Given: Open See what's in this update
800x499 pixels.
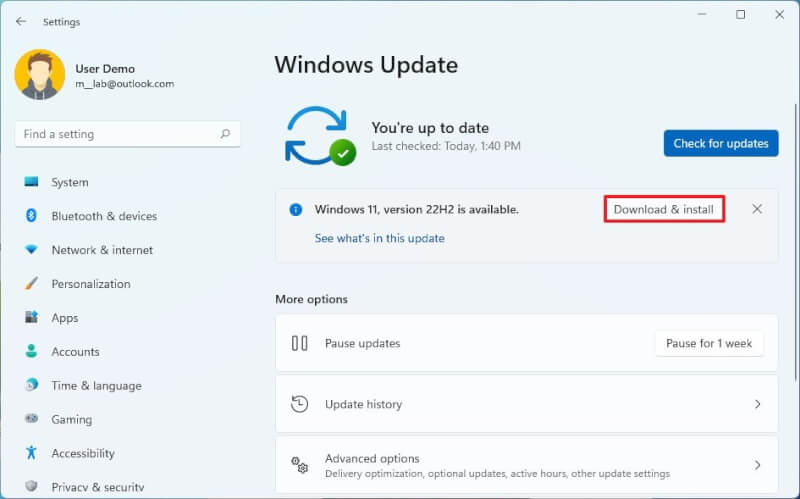Looking at the screenshot, I should [380, 238].
